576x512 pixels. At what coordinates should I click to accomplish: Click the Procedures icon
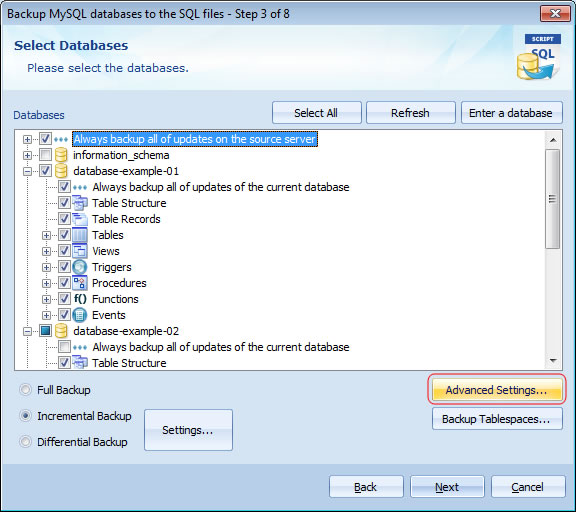(x=80, y=283)
